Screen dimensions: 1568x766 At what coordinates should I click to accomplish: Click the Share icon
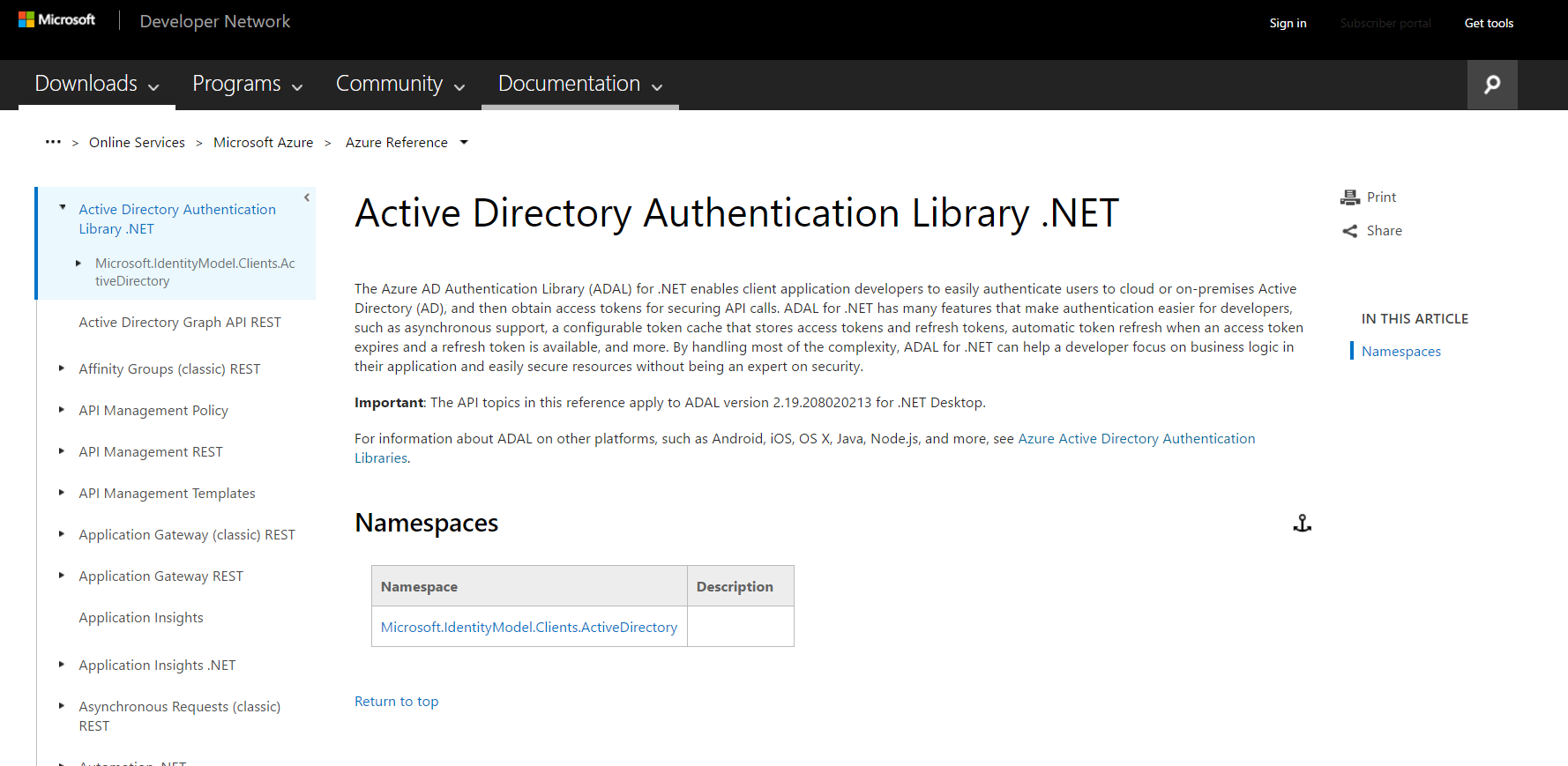pos(1349,231)
